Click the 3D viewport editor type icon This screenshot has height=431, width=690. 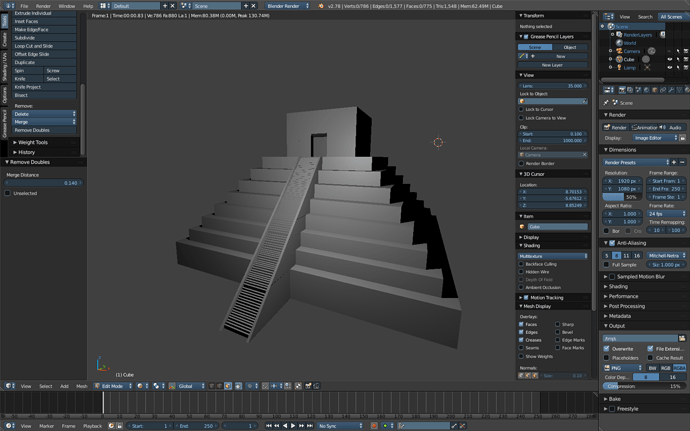click(8, 386)
